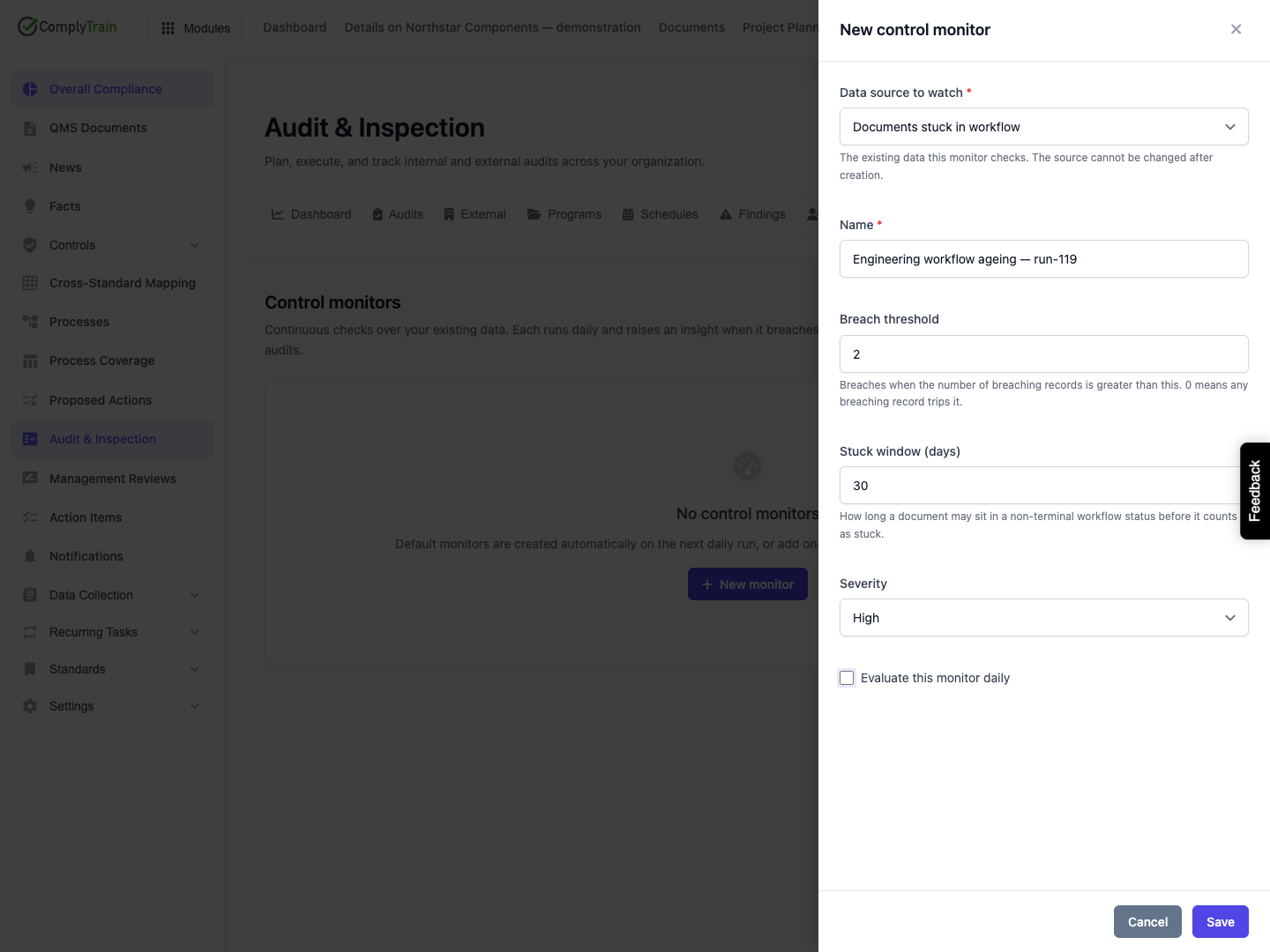
Task: Open the Management Reviews sidebar link
Action: tap(113, 479)
